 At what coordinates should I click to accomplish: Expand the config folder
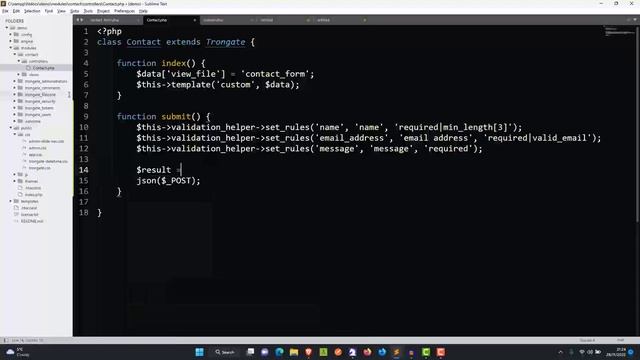click(11, 34)
